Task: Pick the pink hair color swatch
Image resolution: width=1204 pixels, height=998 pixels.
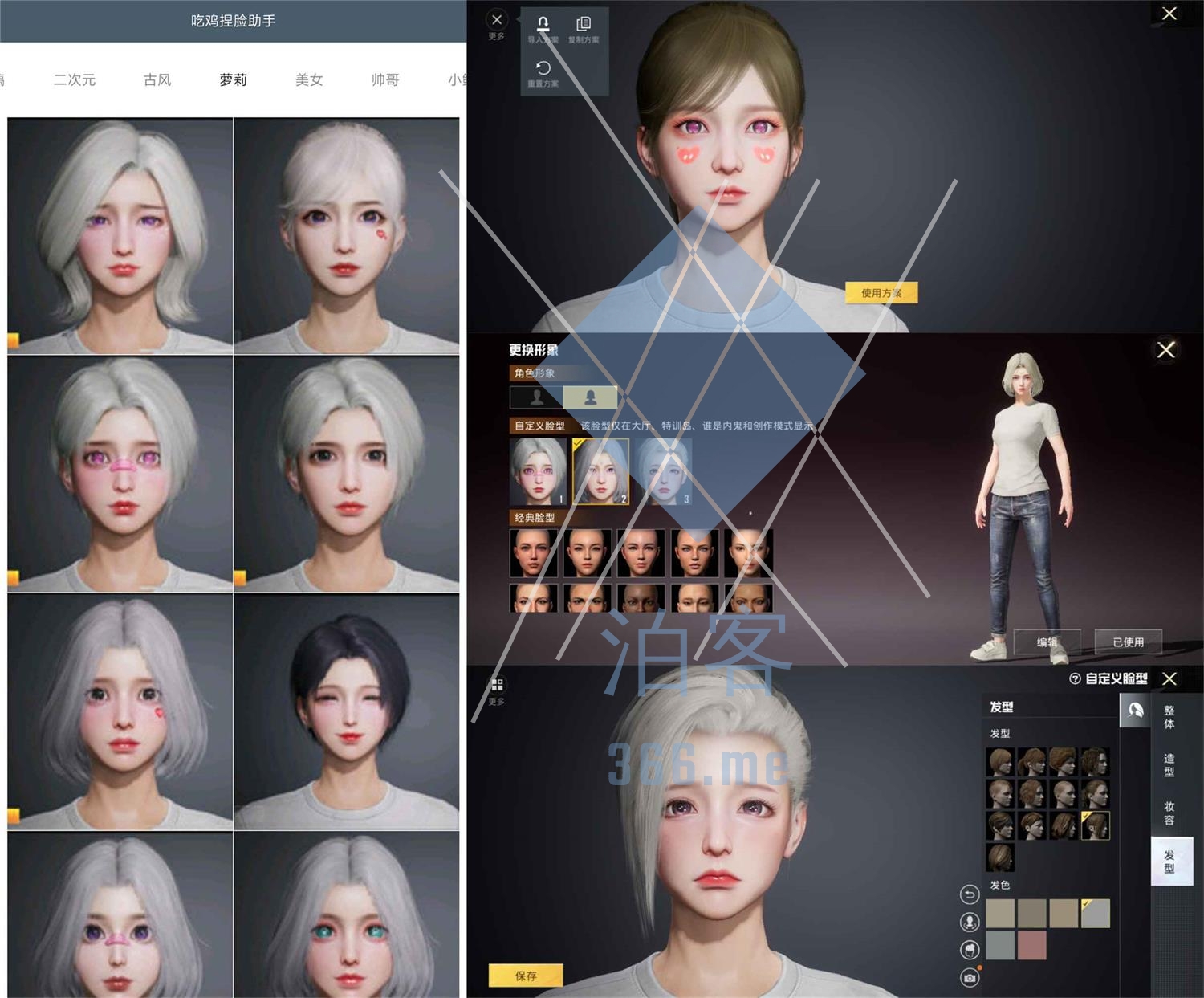Action: coord(1032,945)
